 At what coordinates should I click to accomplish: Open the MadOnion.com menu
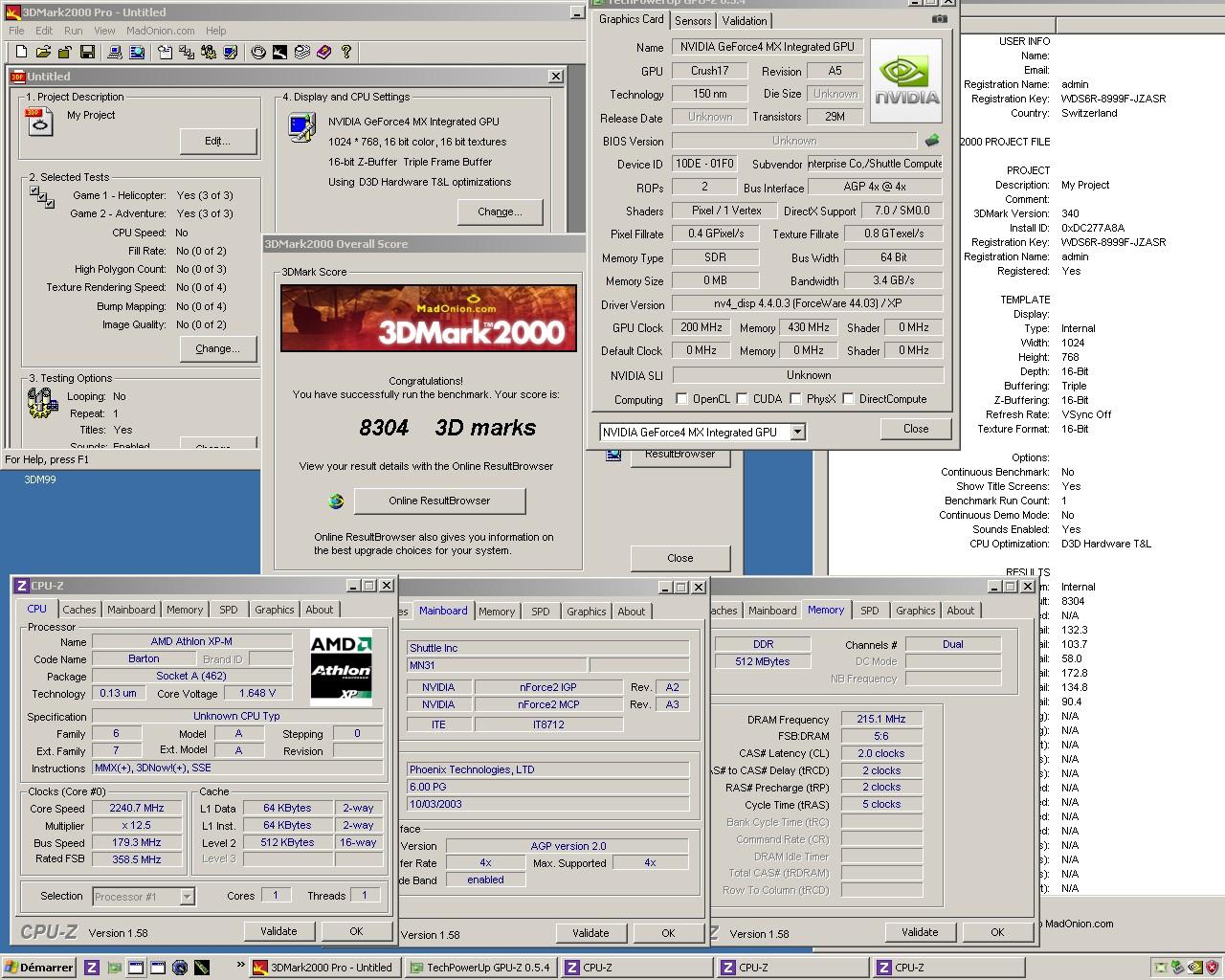coord(161,31)
